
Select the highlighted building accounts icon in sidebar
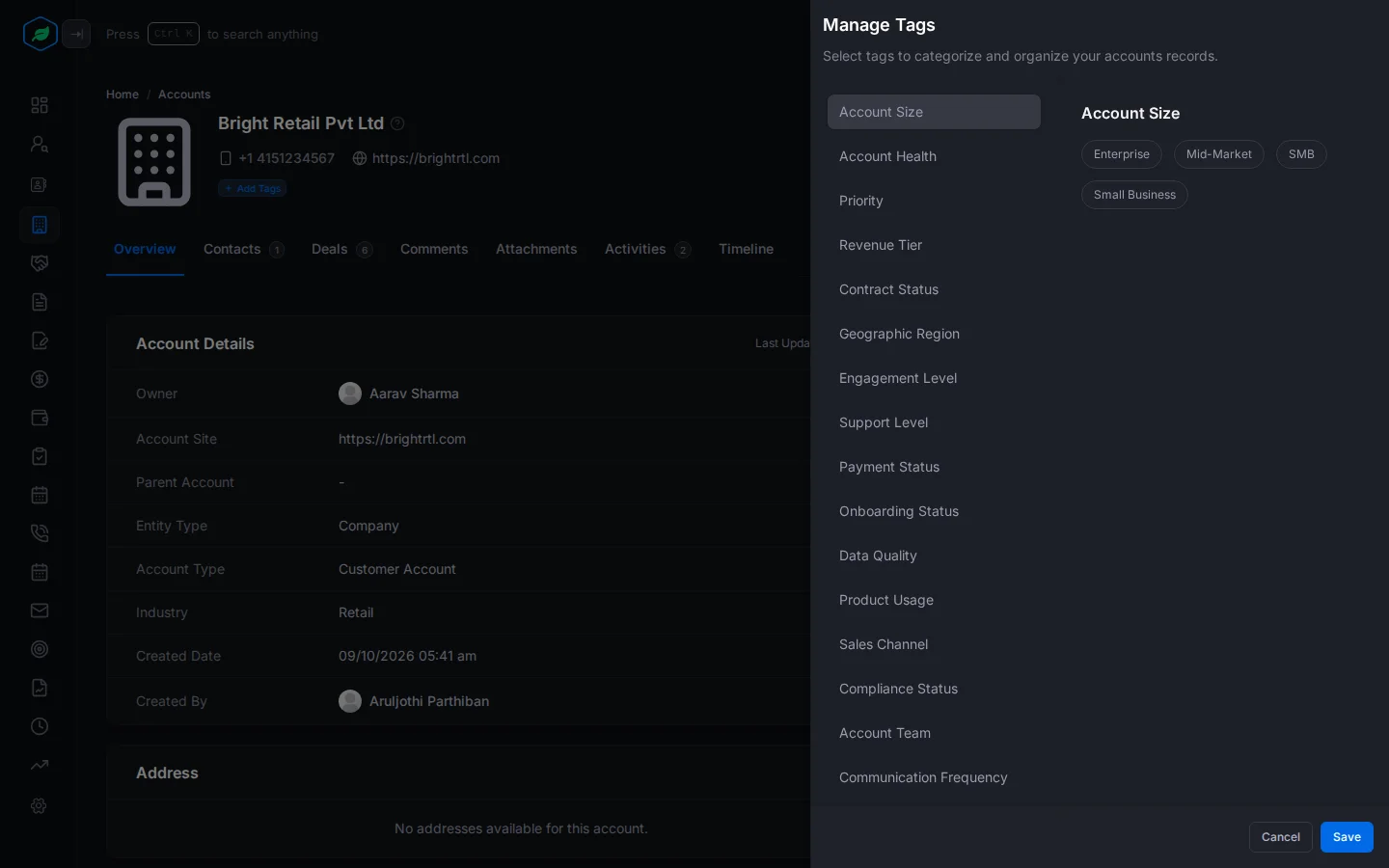click(x=40, y=225)
